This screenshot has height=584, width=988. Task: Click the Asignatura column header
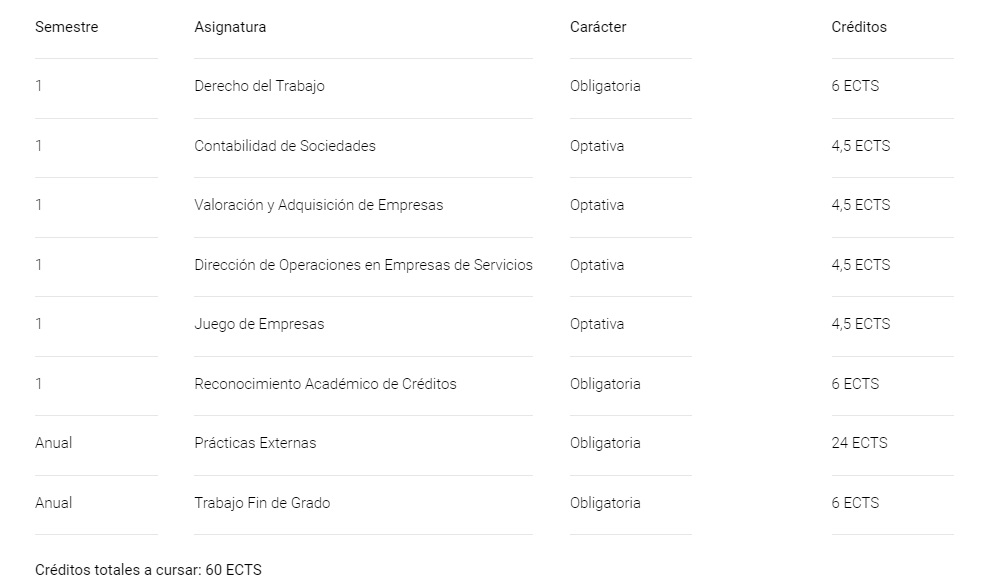coord(230,27)
